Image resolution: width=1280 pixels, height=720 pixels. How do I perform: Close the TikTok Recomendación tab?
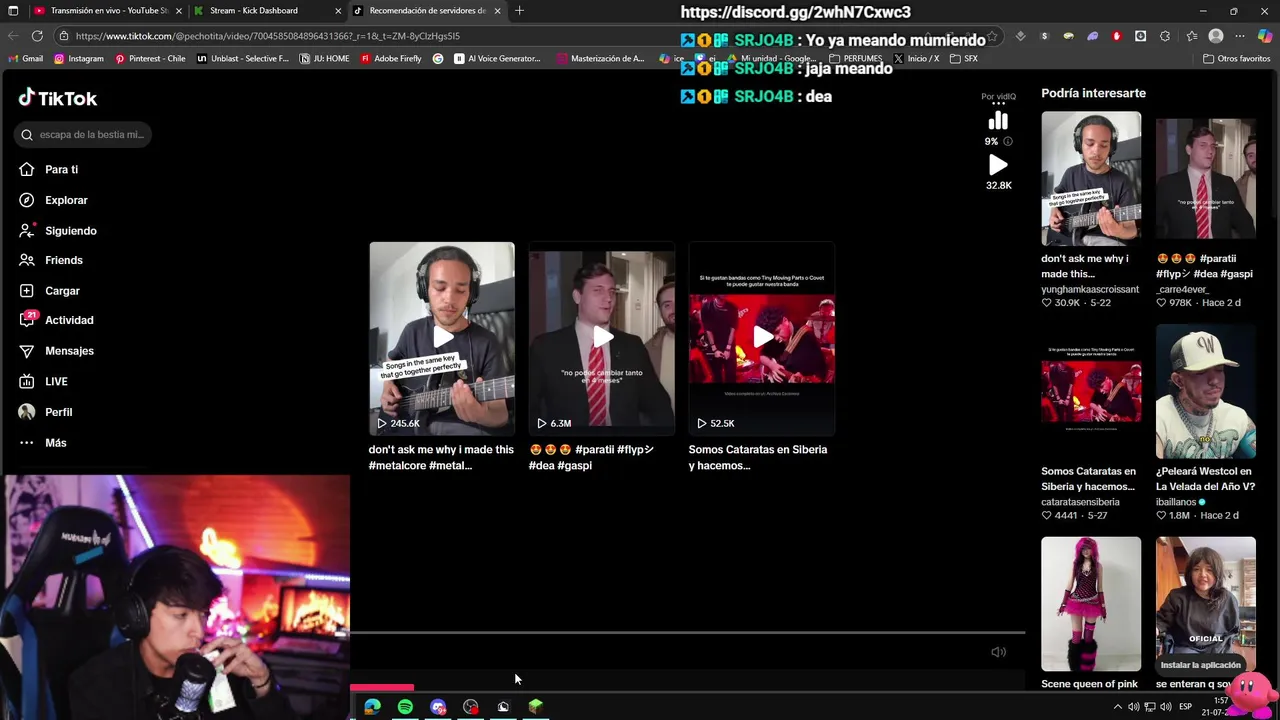click(x=497, y=11)
